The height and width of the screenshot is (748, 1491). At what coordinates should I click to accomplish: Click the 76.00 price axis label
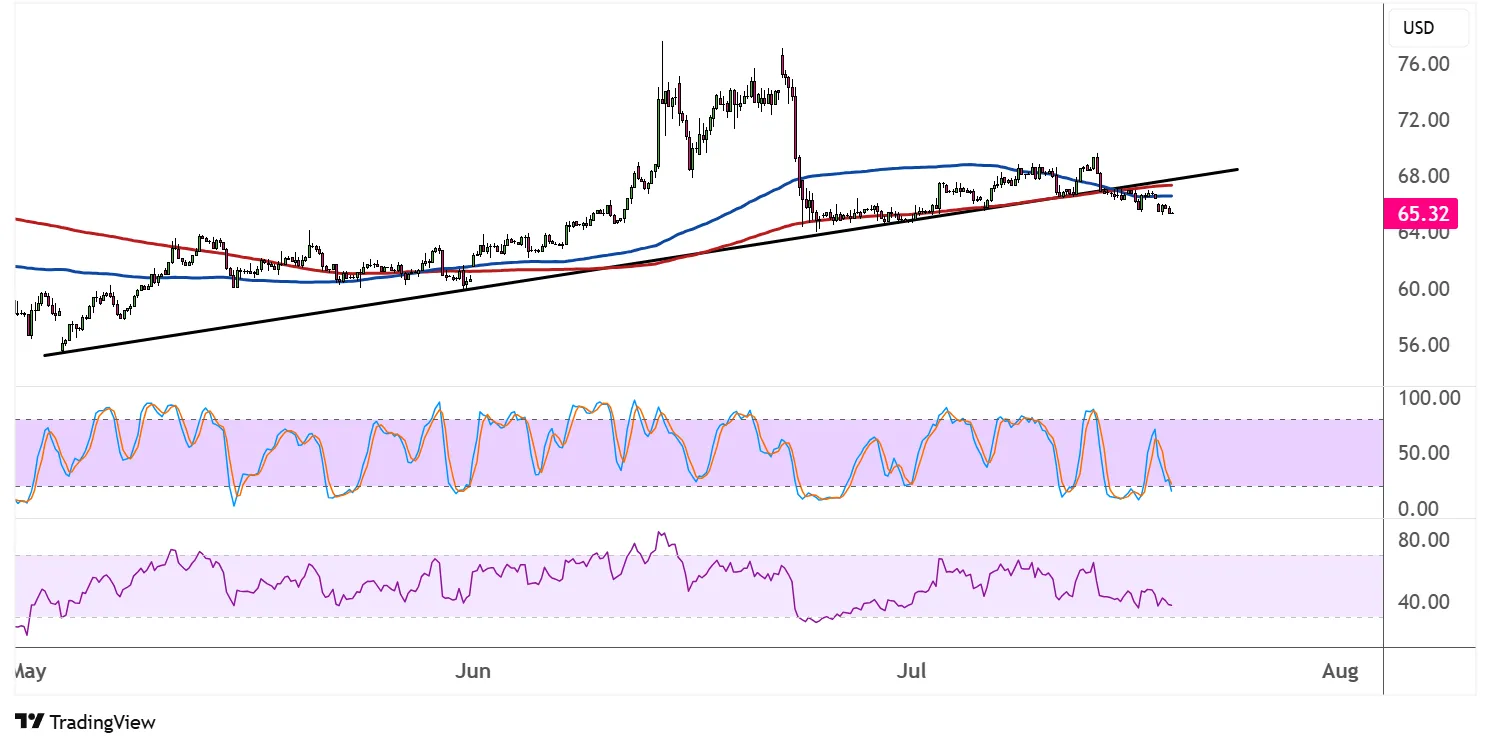tap(1424, 64)
